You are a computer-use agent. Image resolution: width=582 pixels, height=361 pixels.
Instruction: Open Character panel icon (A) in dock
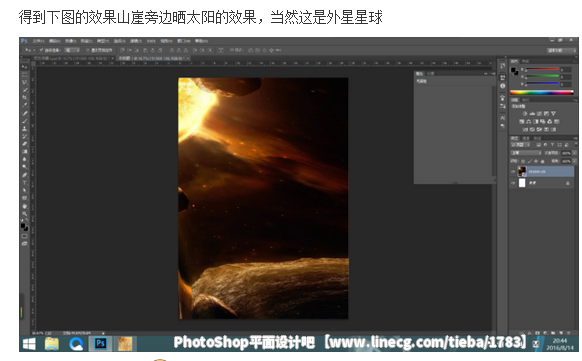[x=503, y=118]
